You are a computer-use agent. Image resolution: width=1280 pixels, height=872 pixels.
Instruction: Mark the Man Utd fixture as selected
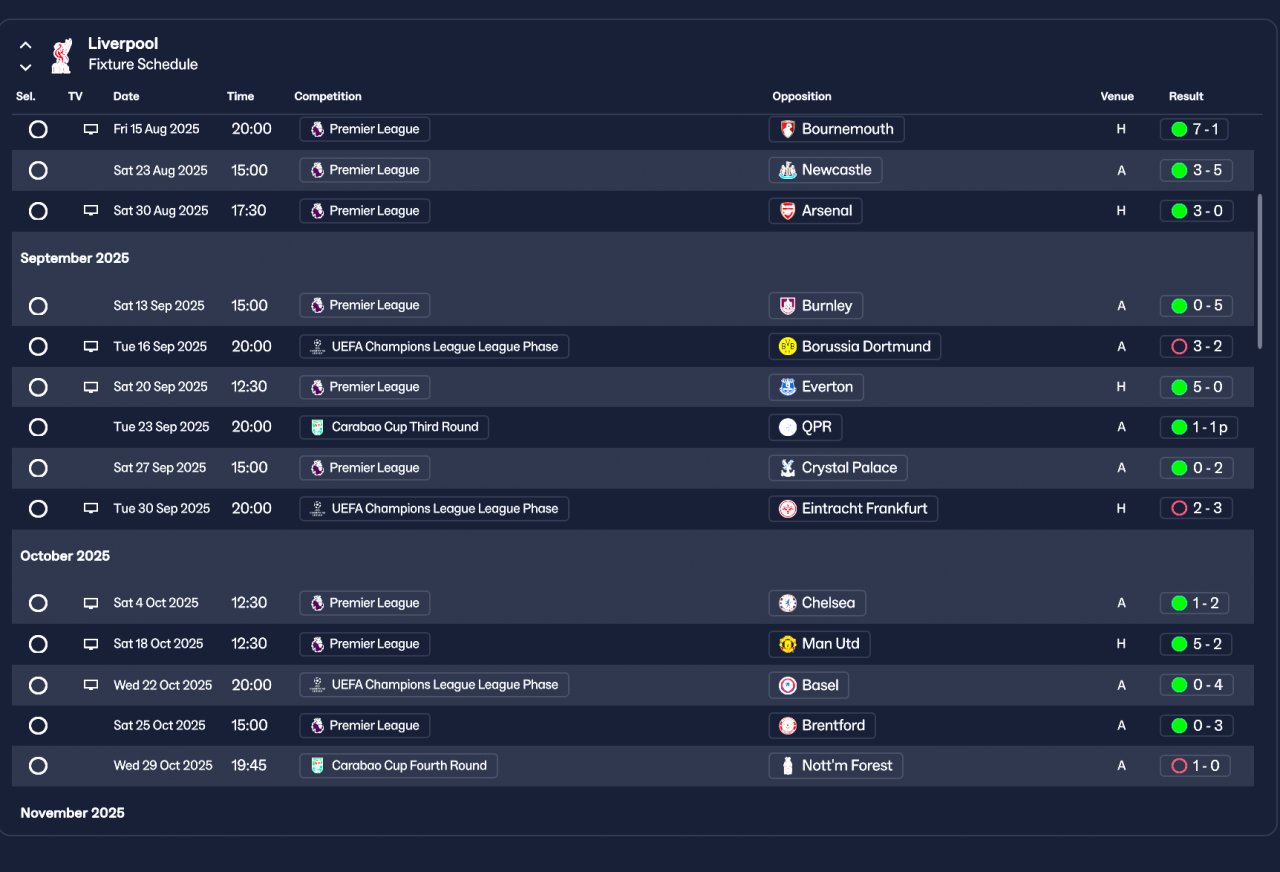[x=38, y=644]
